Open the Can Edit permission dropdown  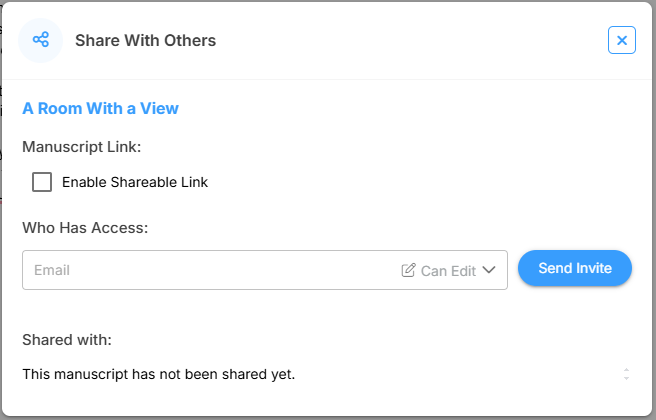pos(448,270)
